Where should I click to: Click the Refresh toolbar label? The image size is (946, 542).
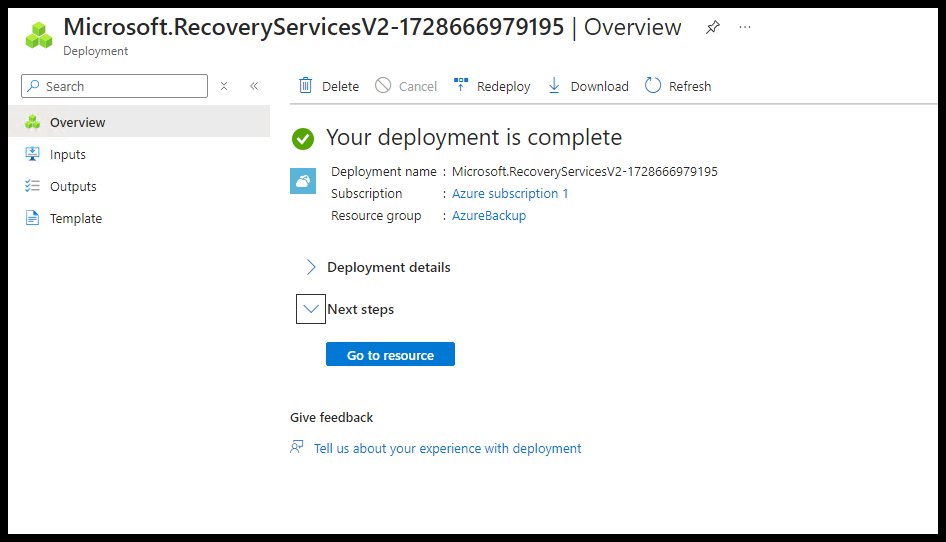coord(690,86)
